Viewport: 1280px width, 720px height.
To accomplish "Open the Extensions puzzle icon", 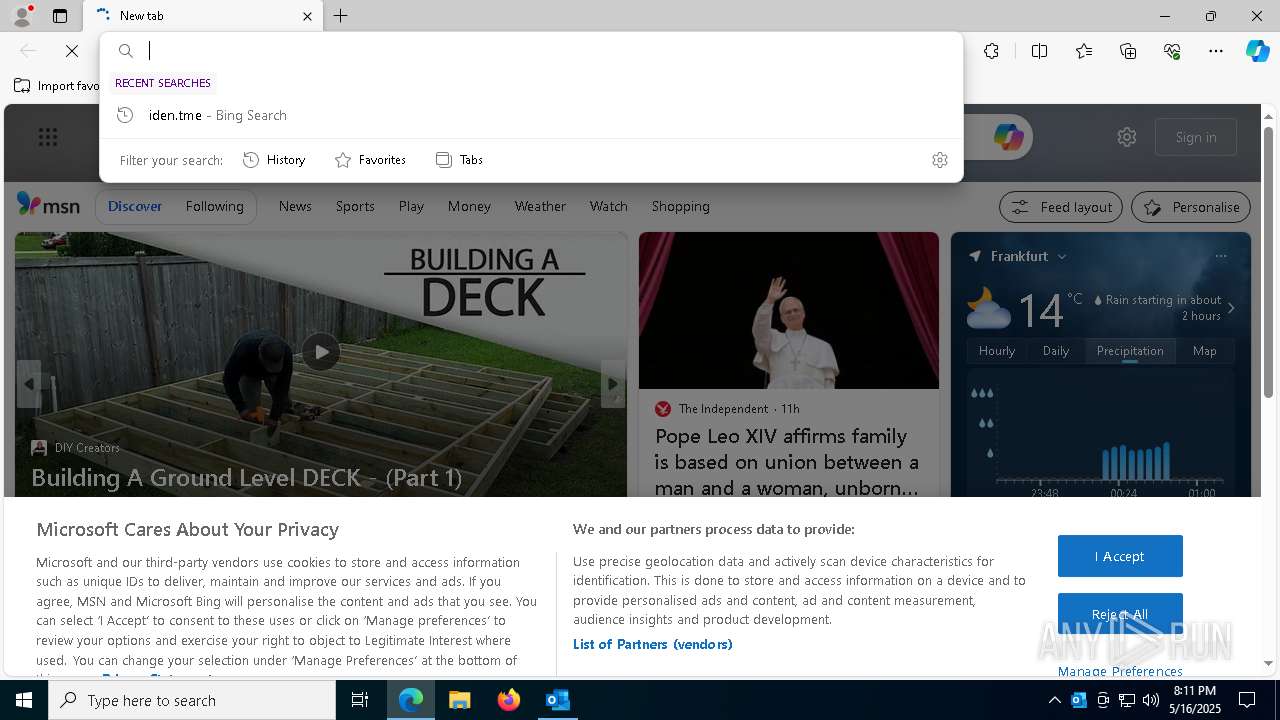I will pyautogui.click(x=991, y=51).
